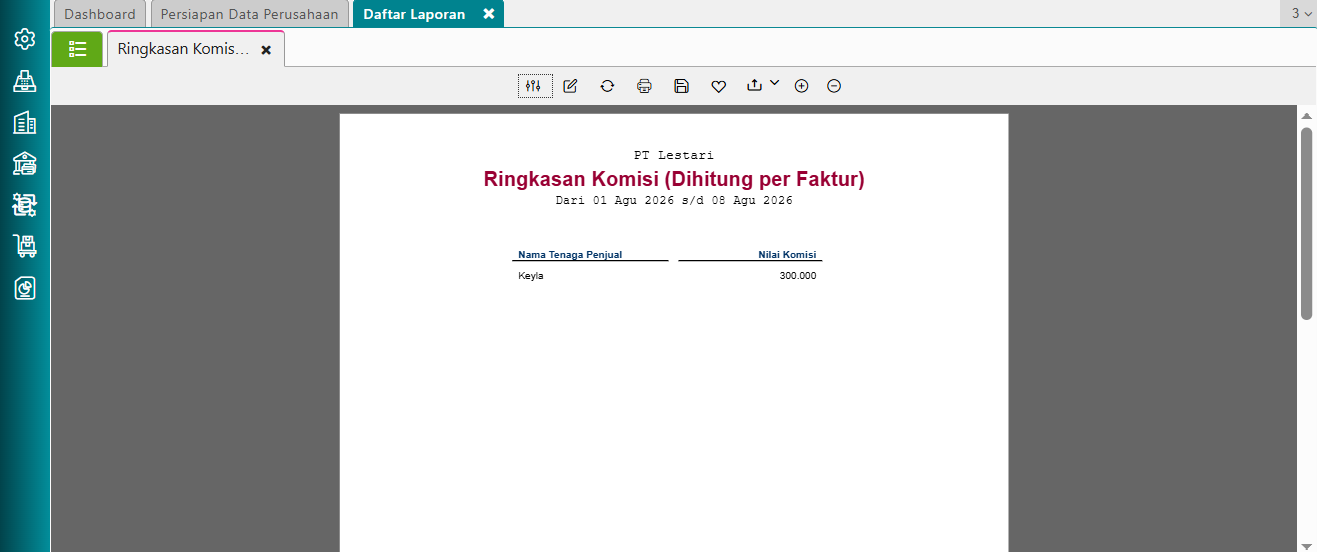
Task: Open the purchasing trolley module icon
Action: point(25,246)
